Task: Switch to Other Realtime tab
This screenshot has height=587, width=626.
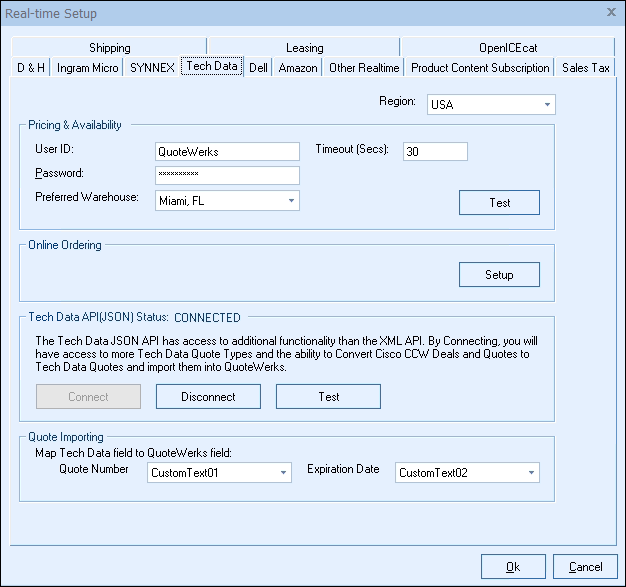Action: (364, 67)
